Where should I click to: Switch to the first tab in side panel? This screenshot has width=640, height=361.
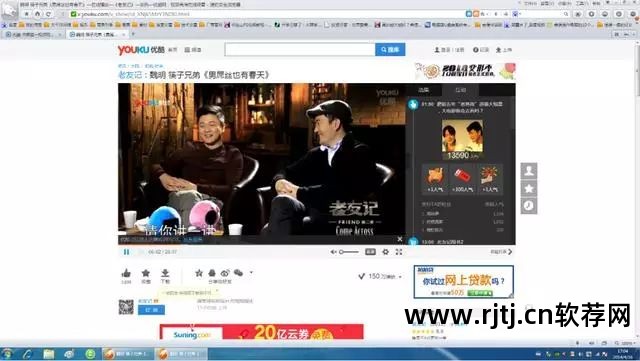(x=424, y=90)
